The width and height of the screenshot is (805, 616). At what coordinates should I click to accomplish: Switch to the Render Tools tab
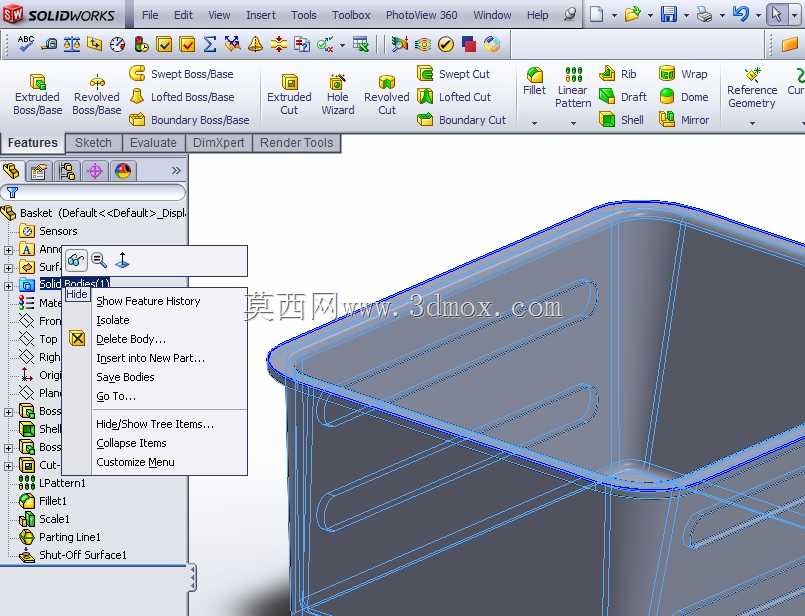pyautogui.click(x=297, y=143)
